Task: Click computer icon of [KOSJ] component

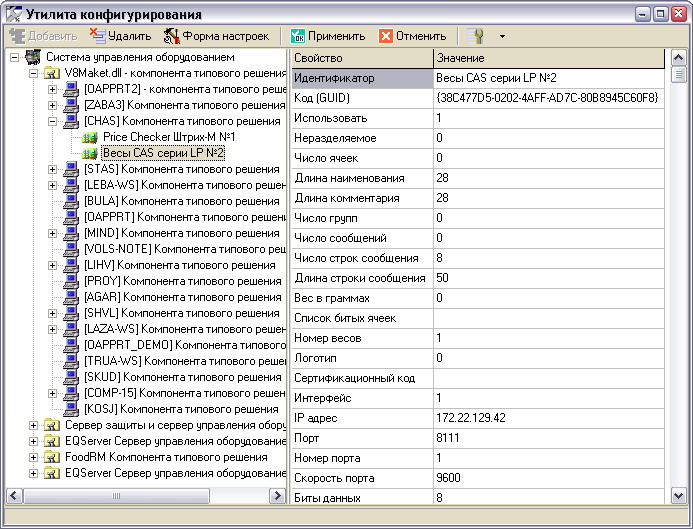Action: point(71,409)
